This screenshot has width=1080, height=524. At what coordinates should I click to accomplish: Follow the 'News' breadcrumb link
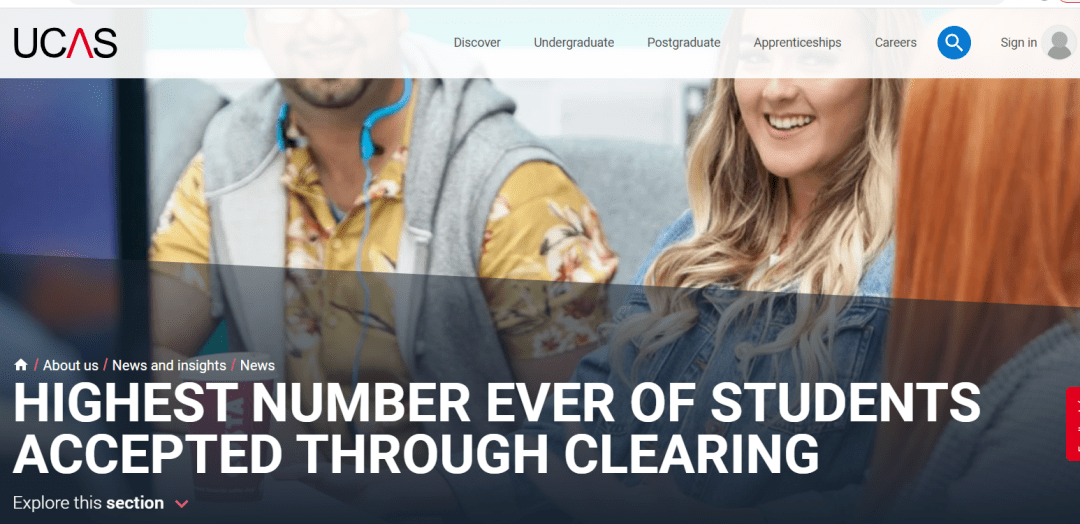pyautogui.click(x=257, y=366)
